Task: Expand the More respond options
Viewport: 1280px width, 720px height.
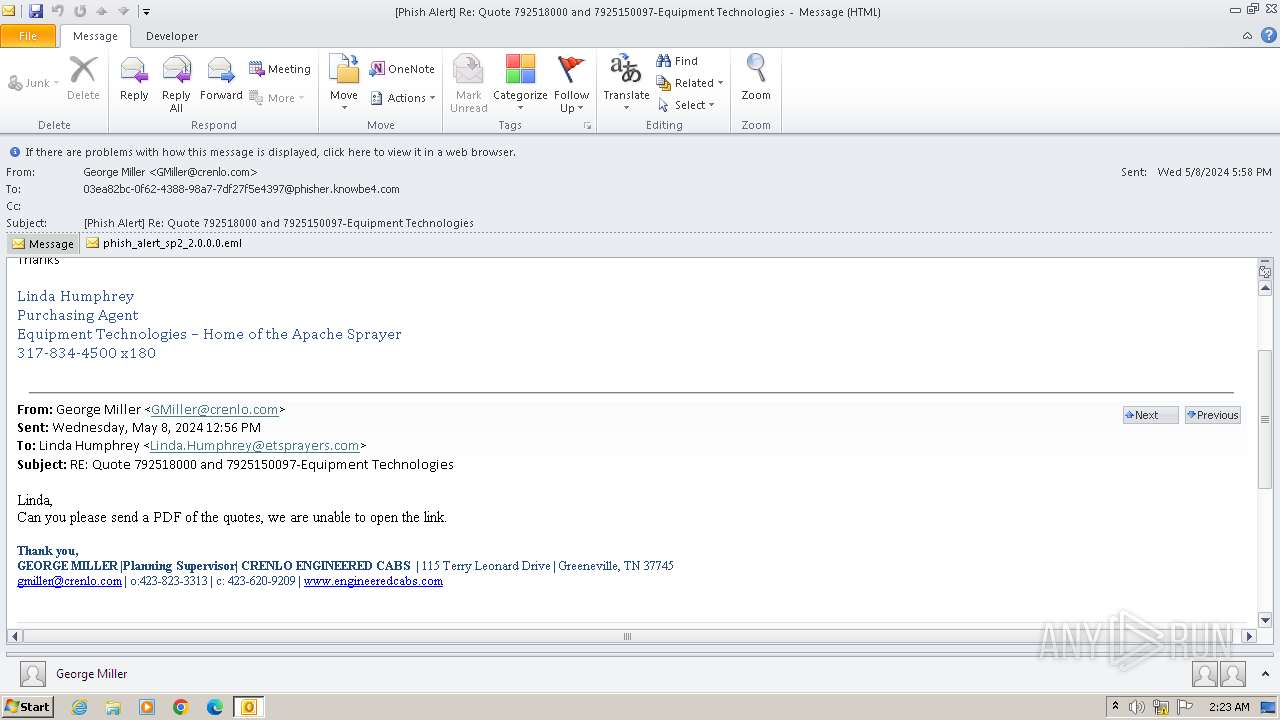Action: [x=277, y=98]
